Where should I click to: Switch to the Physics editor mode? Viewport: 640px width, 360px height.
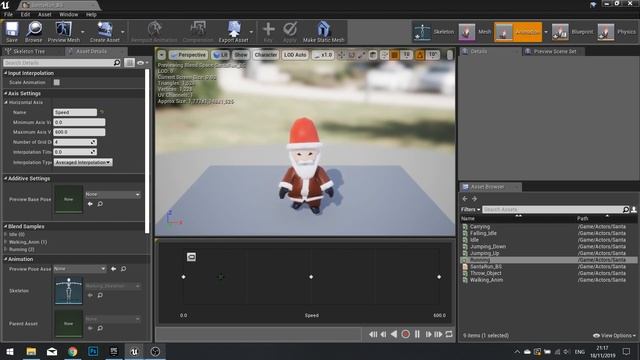pyautogui.click(x=617, y=32)
